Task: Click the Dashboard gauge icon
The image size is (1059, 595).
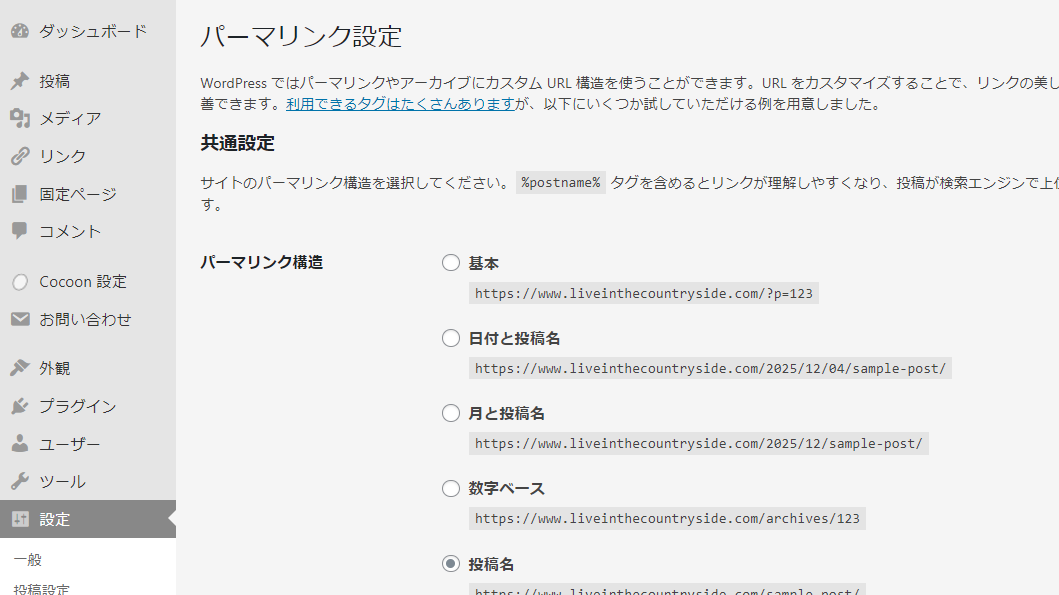Action: (20, 31)
